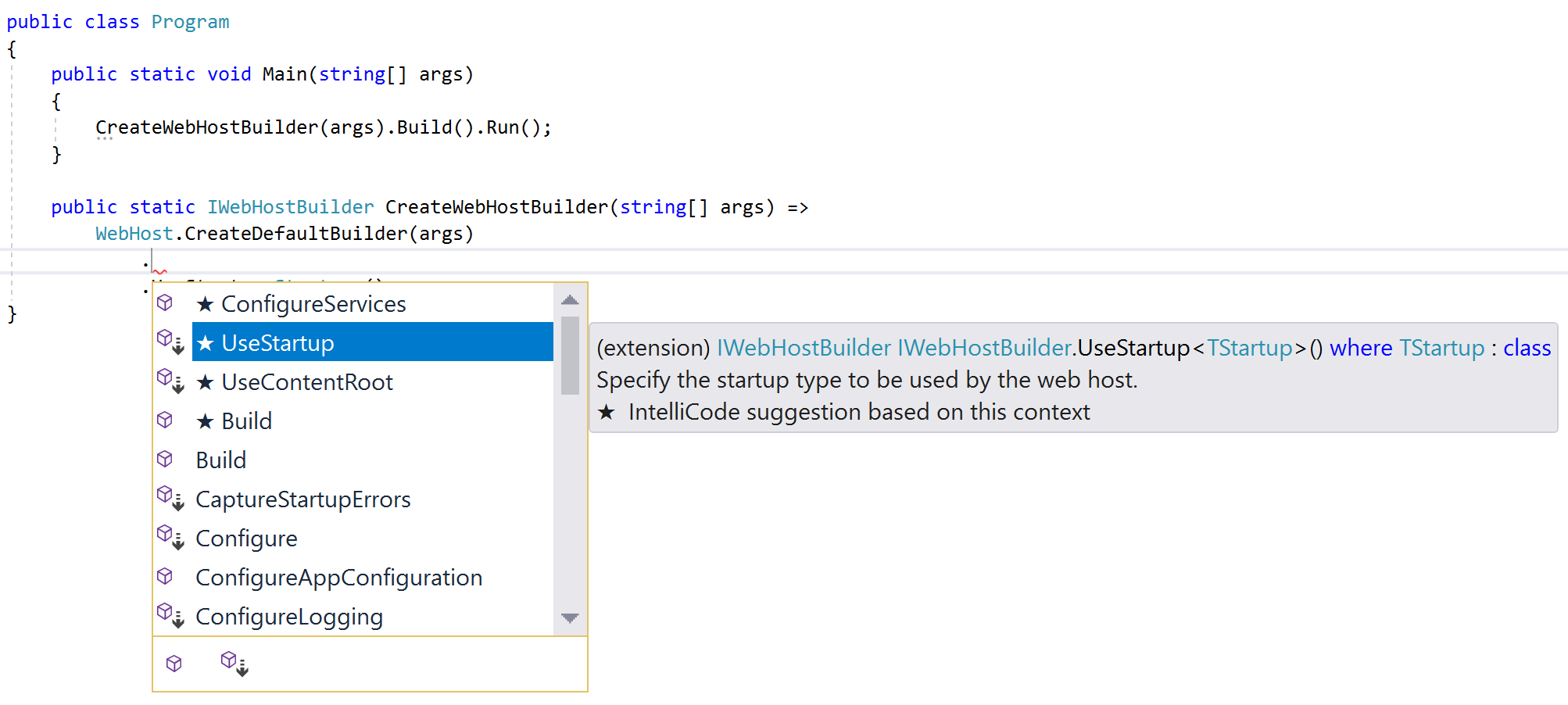Select the Configure completion item

tap(373, 538)
